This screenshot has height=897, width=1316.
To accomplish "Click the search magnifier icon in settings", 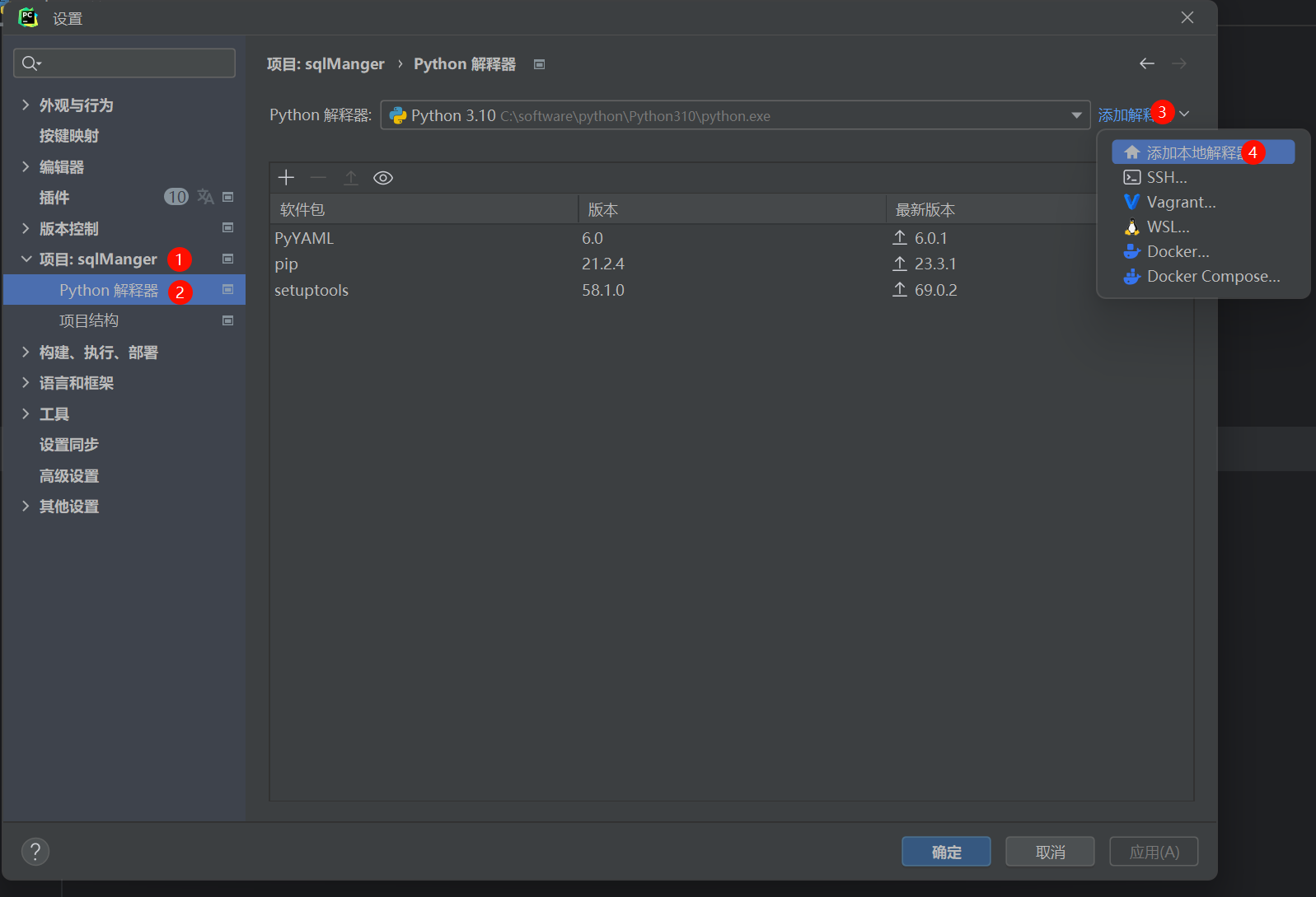I will (x=30, y=63).
